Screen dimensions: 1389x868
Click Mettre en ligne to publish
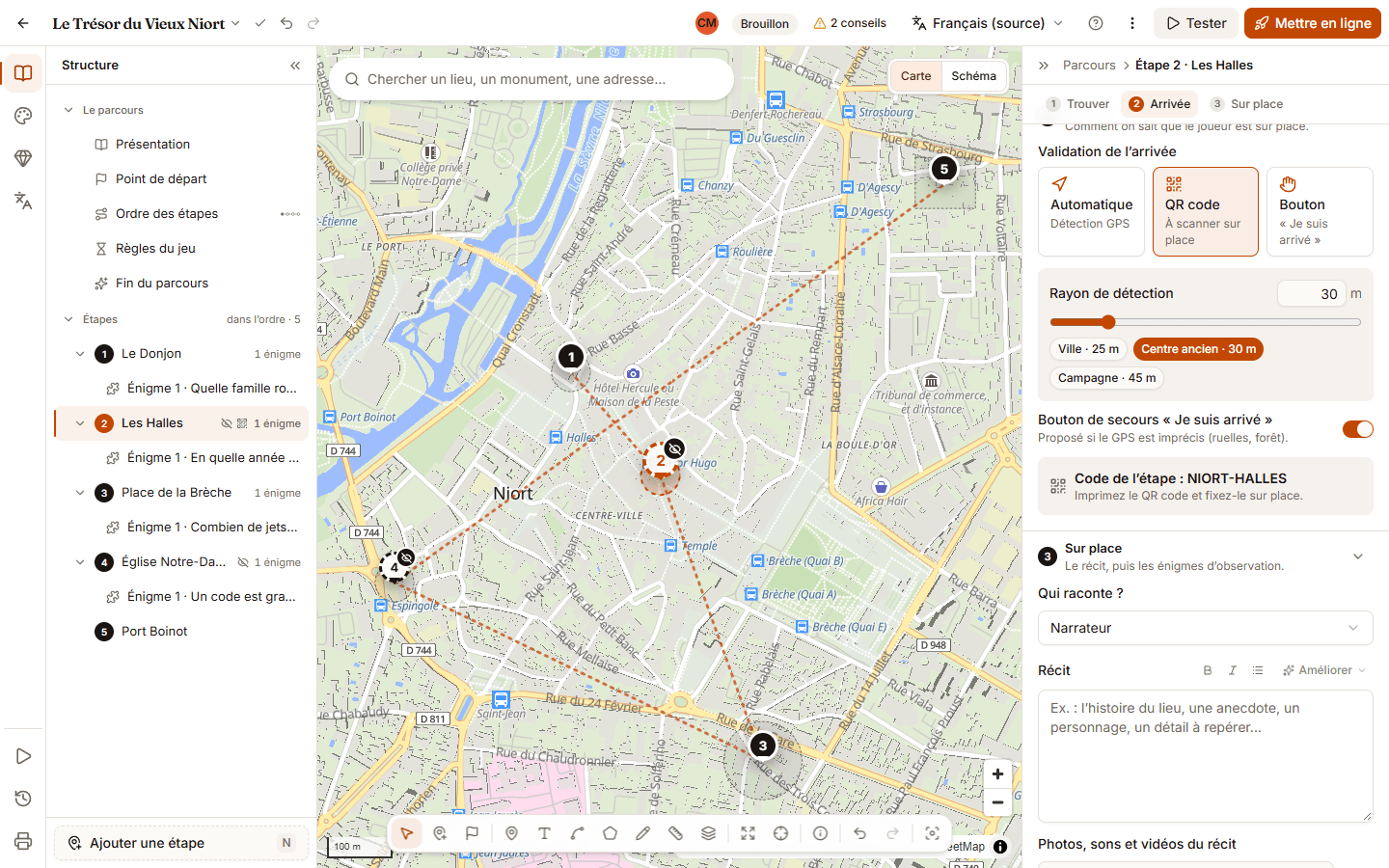pos(1313,23)
